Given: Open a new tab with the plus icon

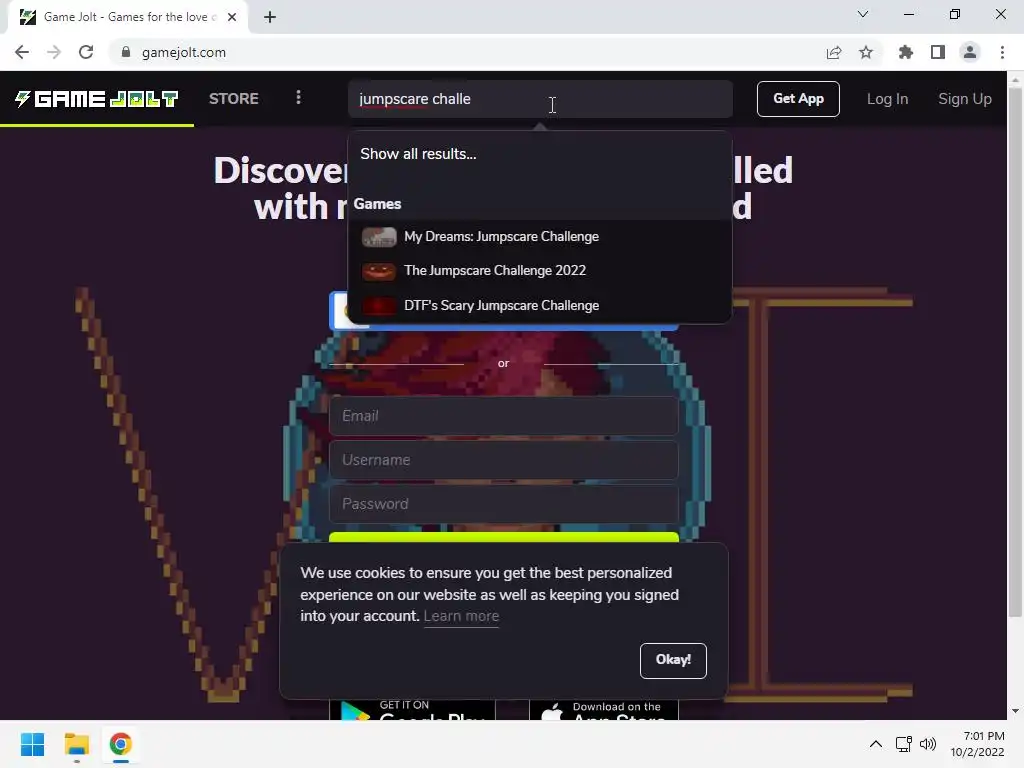Looking at the screenshot, I should tap(270, 17).
